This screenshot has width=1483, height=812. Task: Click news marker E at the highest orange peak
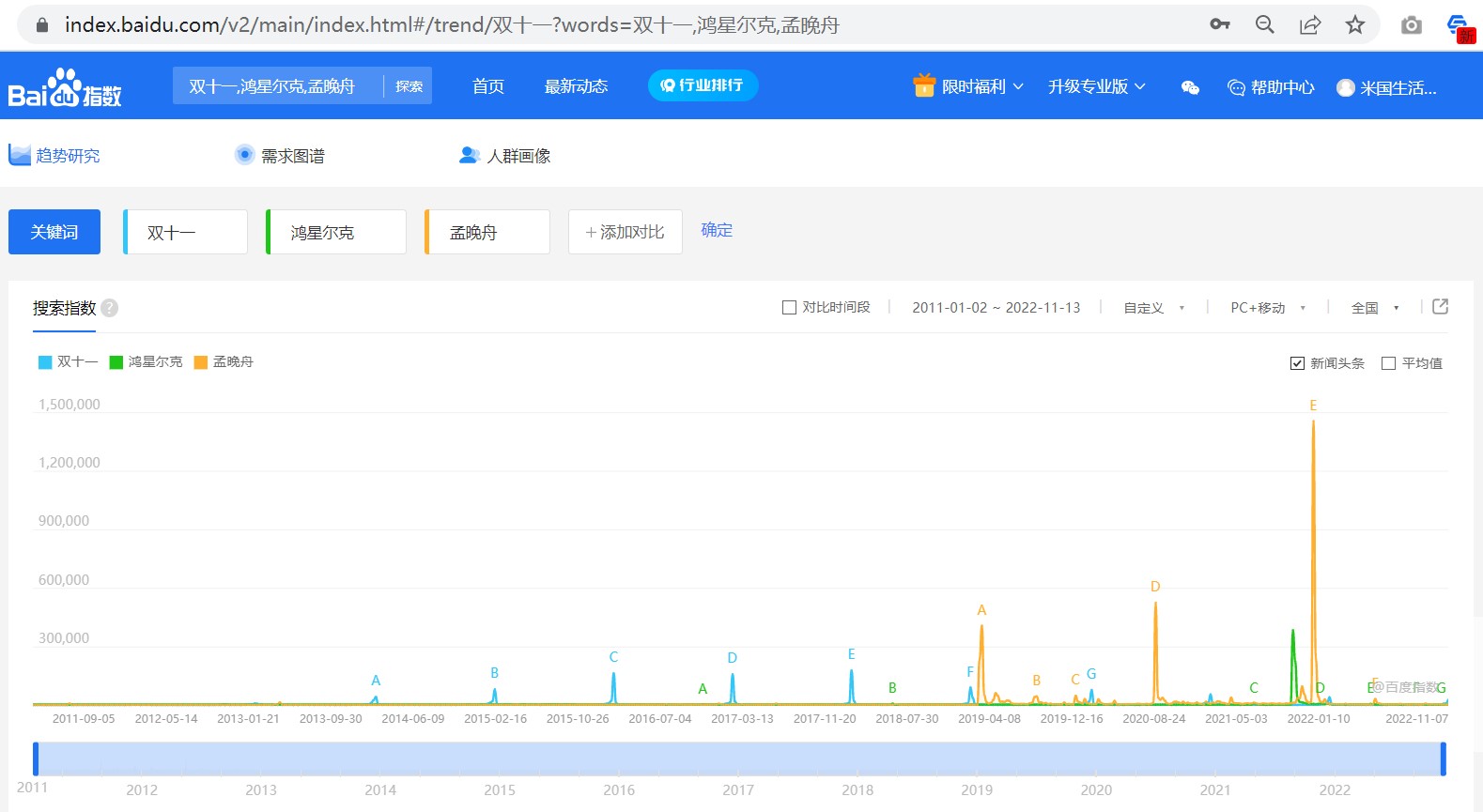click(1313, 406)
